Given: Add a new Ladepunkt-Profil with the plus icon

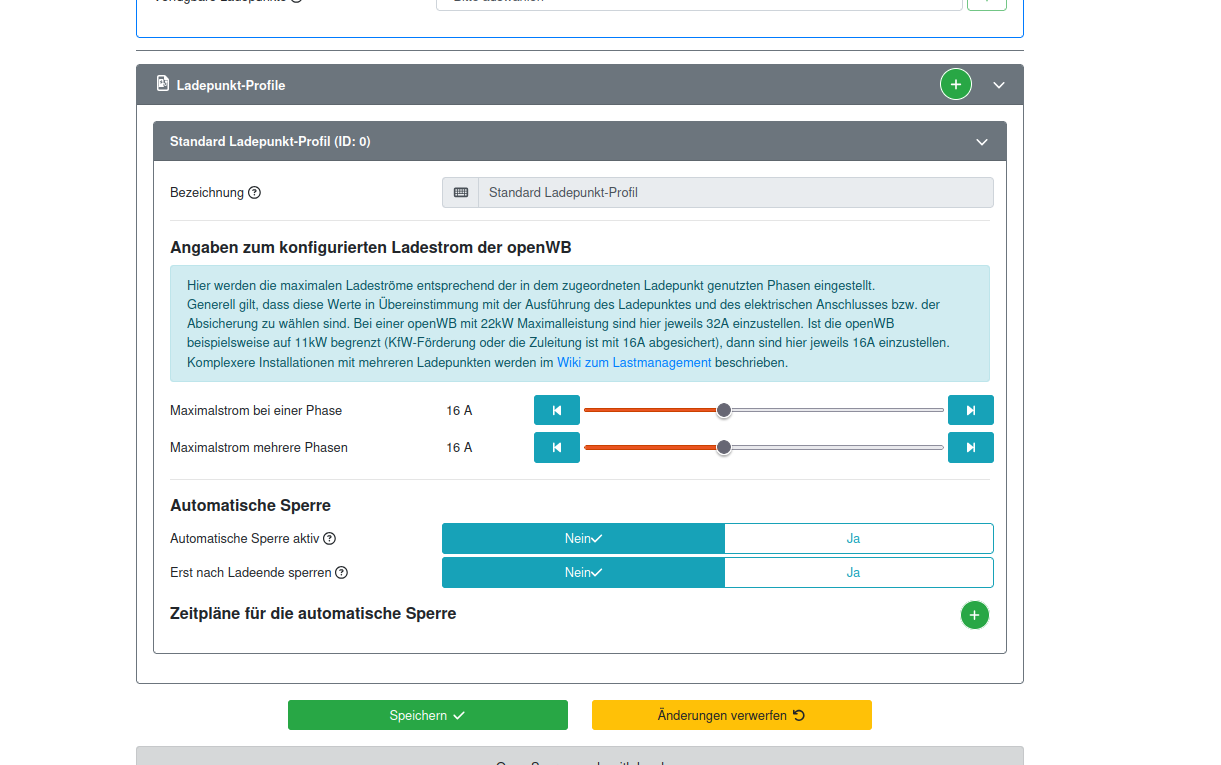Looking at the screenshot, I should pyautogui.click(x=955, y=85).
